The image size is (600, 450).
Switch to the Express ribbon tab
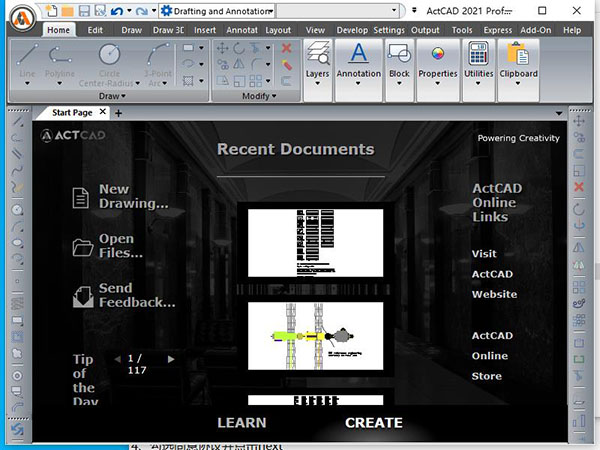point(497,30)
